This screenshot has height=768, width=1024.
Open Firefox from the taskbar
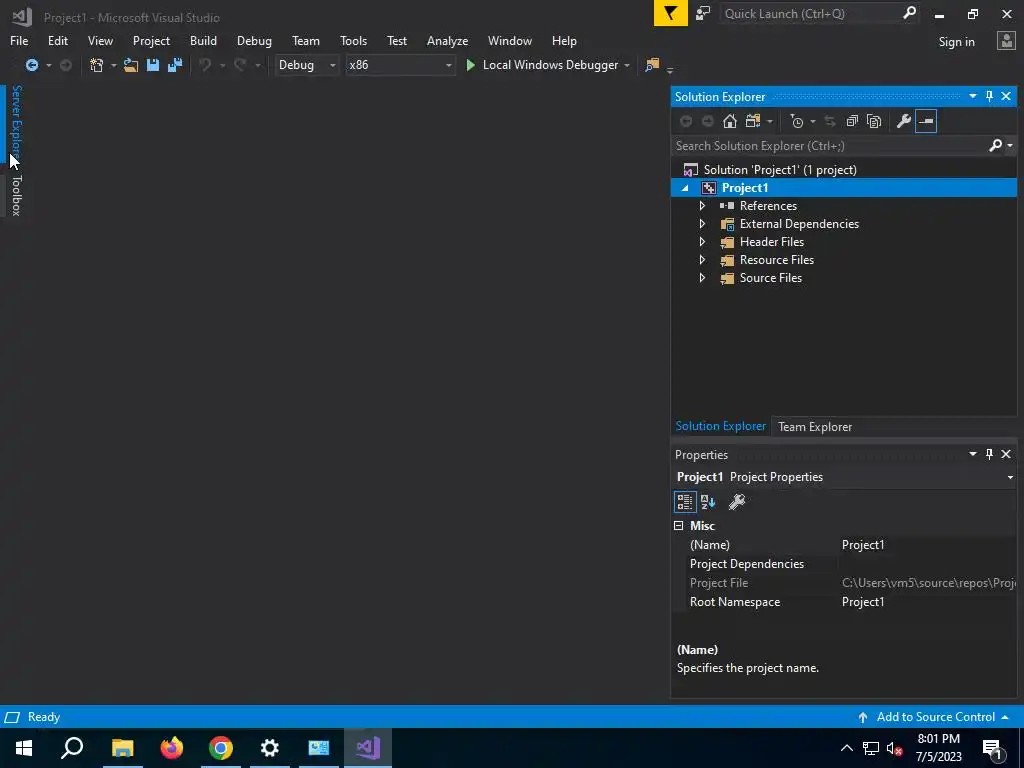coord(172,748)
